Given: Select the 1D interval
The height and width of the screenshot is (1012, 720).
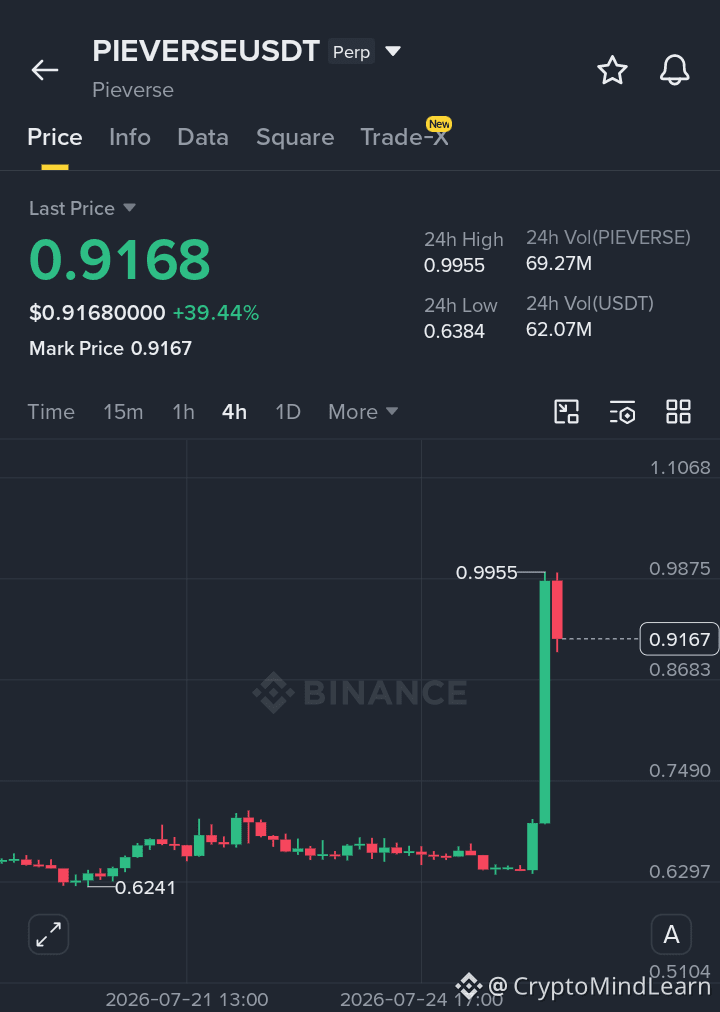Looking at the screenshot, I should click(288, 412).
